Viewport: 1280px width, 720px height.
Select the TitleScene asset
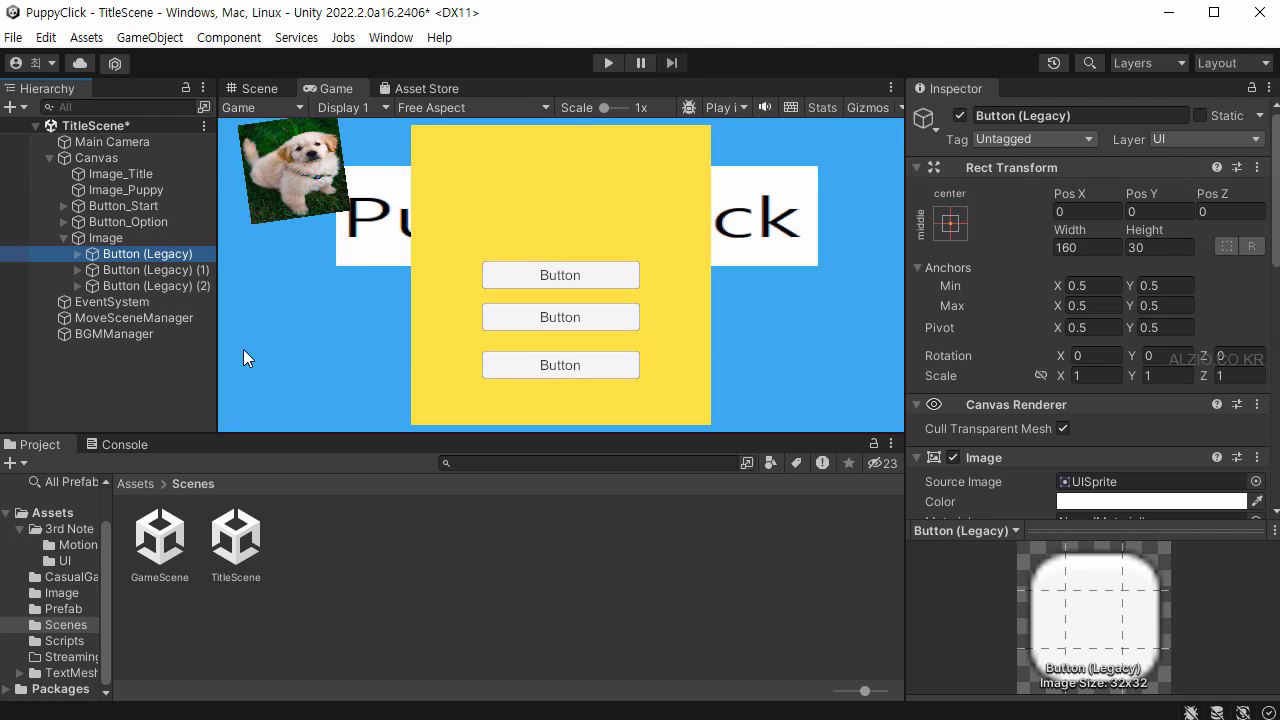tap(236, 546)
